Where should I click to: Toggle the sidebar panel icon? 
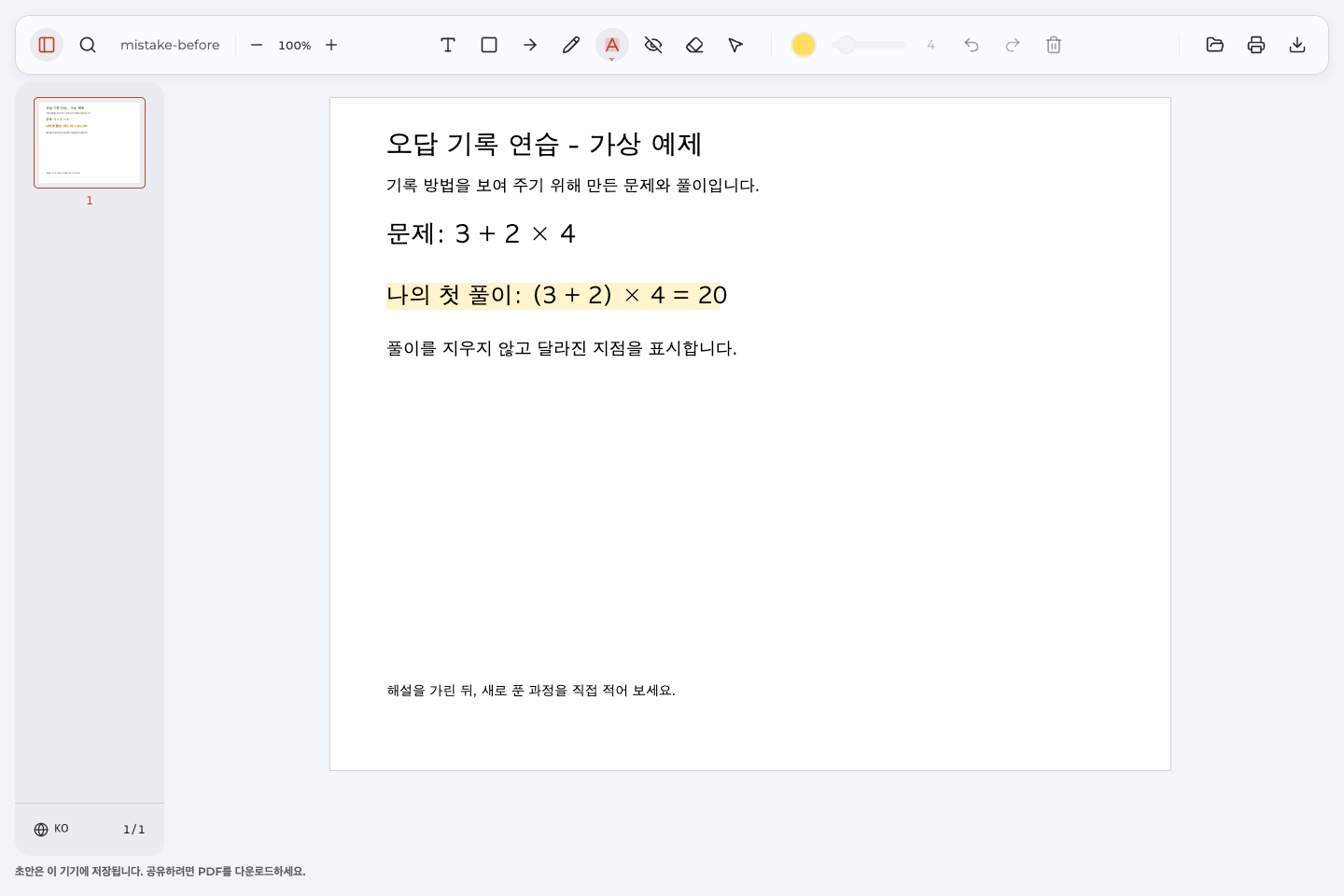(x=47, y=45)
